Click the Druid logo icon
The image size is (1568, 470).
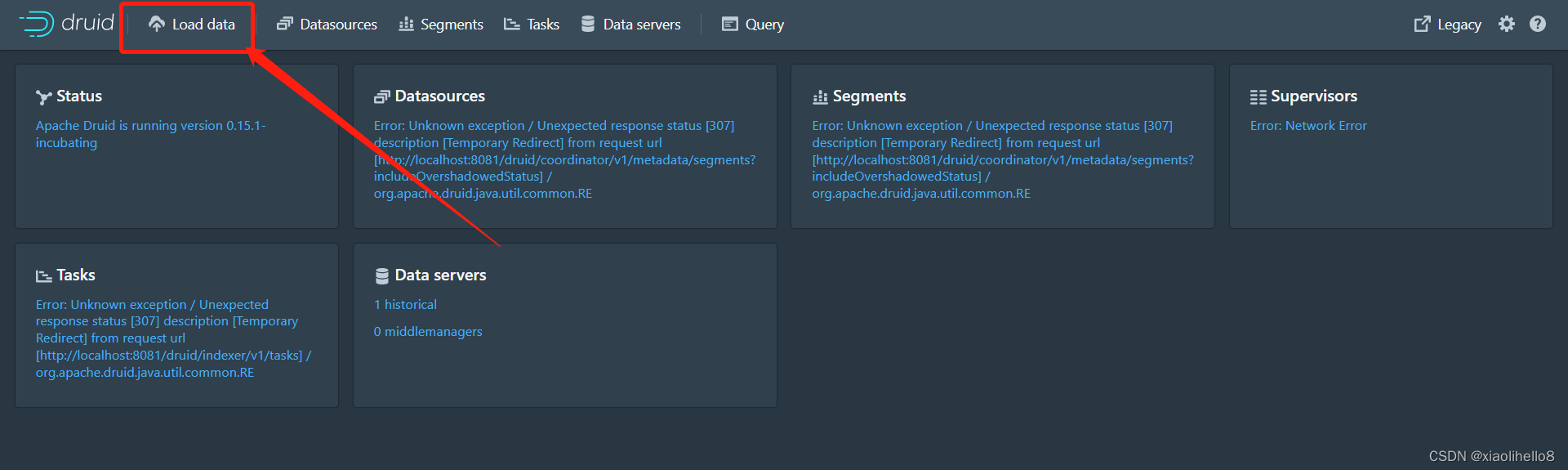click(x=37, y=24)
